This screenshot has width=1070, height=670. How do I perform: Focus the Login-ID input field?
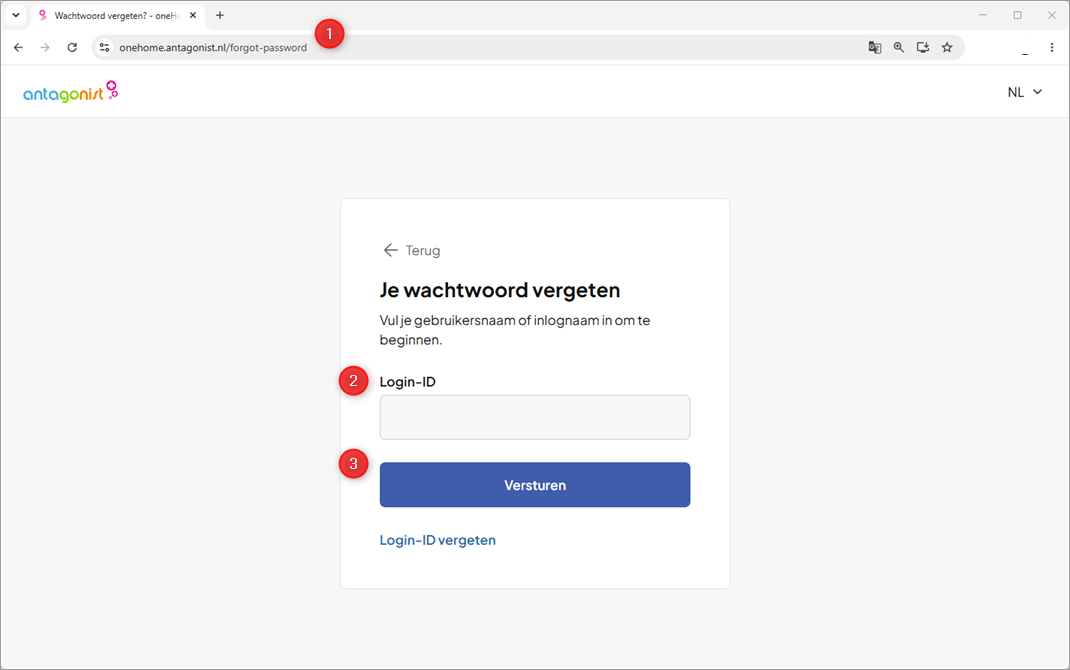pyautogui.click(x=535, y=418)
